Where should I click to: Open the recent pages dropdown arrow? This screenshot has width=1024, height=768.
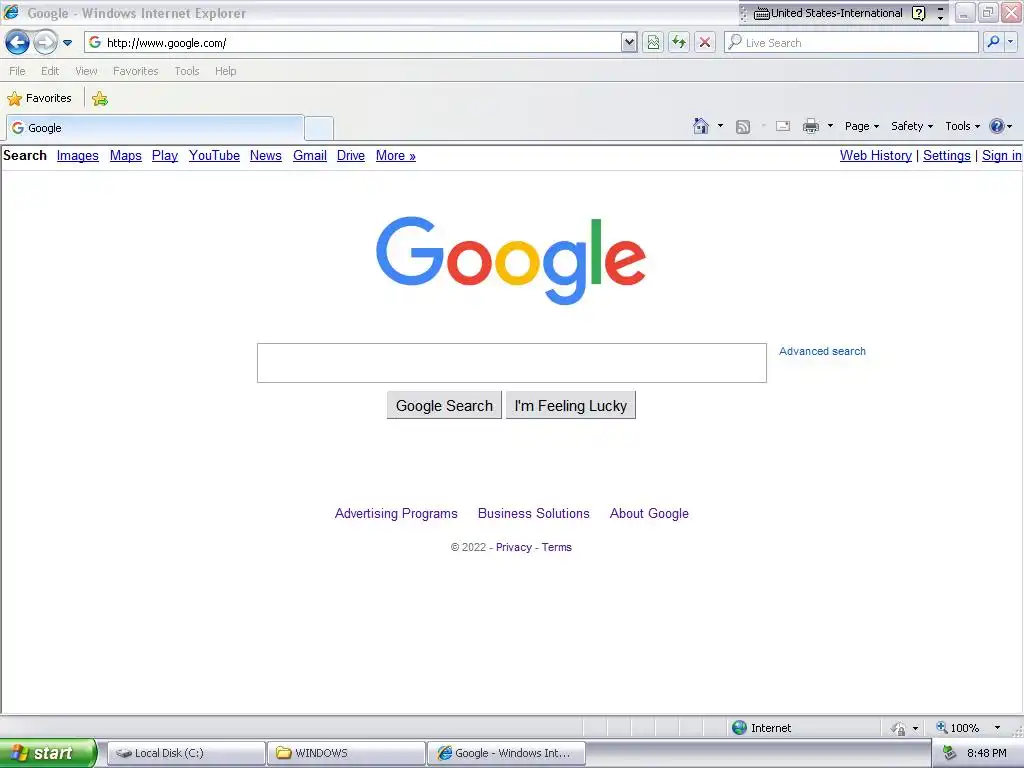(67, 43)
